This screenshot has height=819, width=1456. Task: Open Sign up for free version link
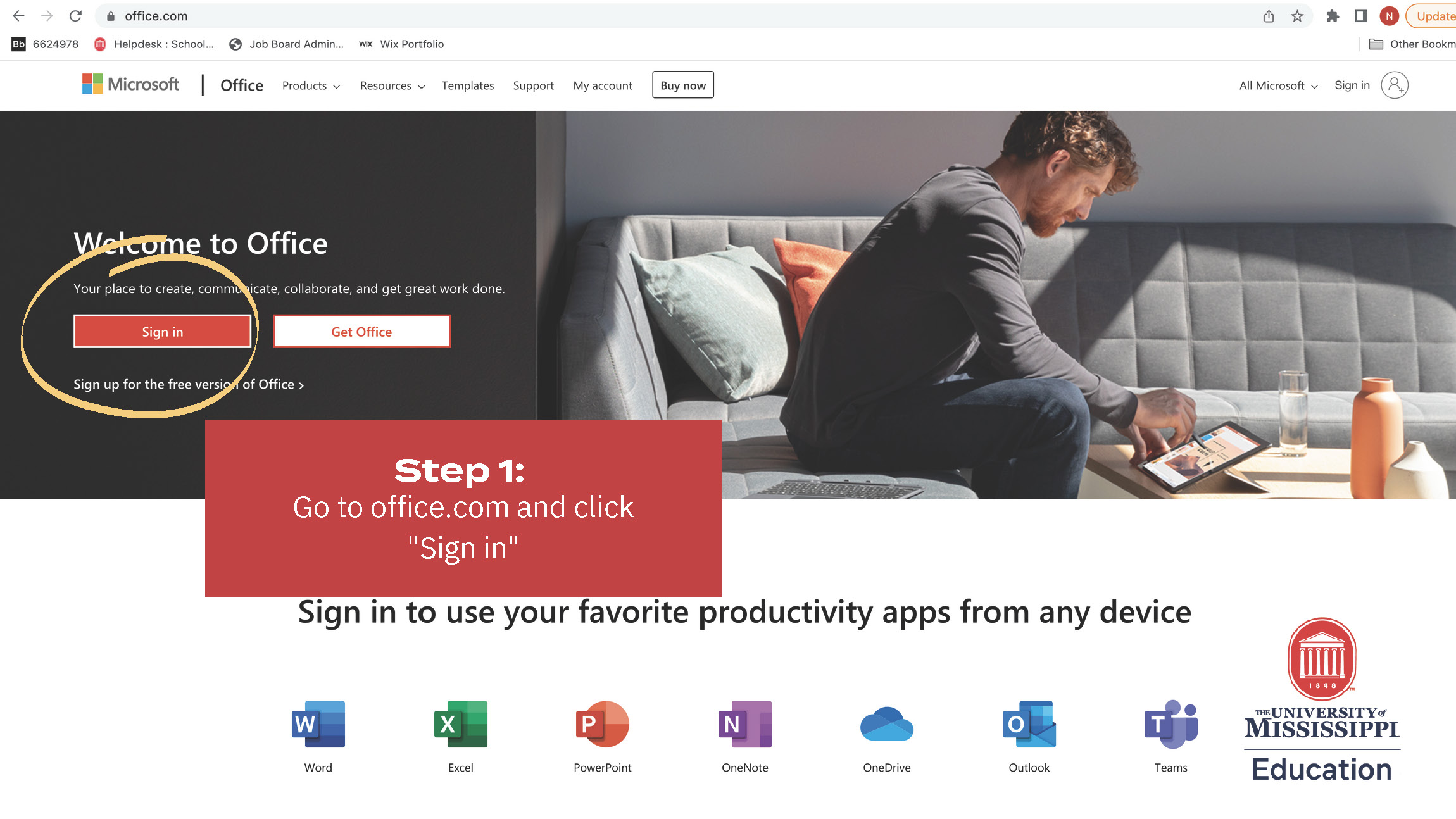click(188, 385)
